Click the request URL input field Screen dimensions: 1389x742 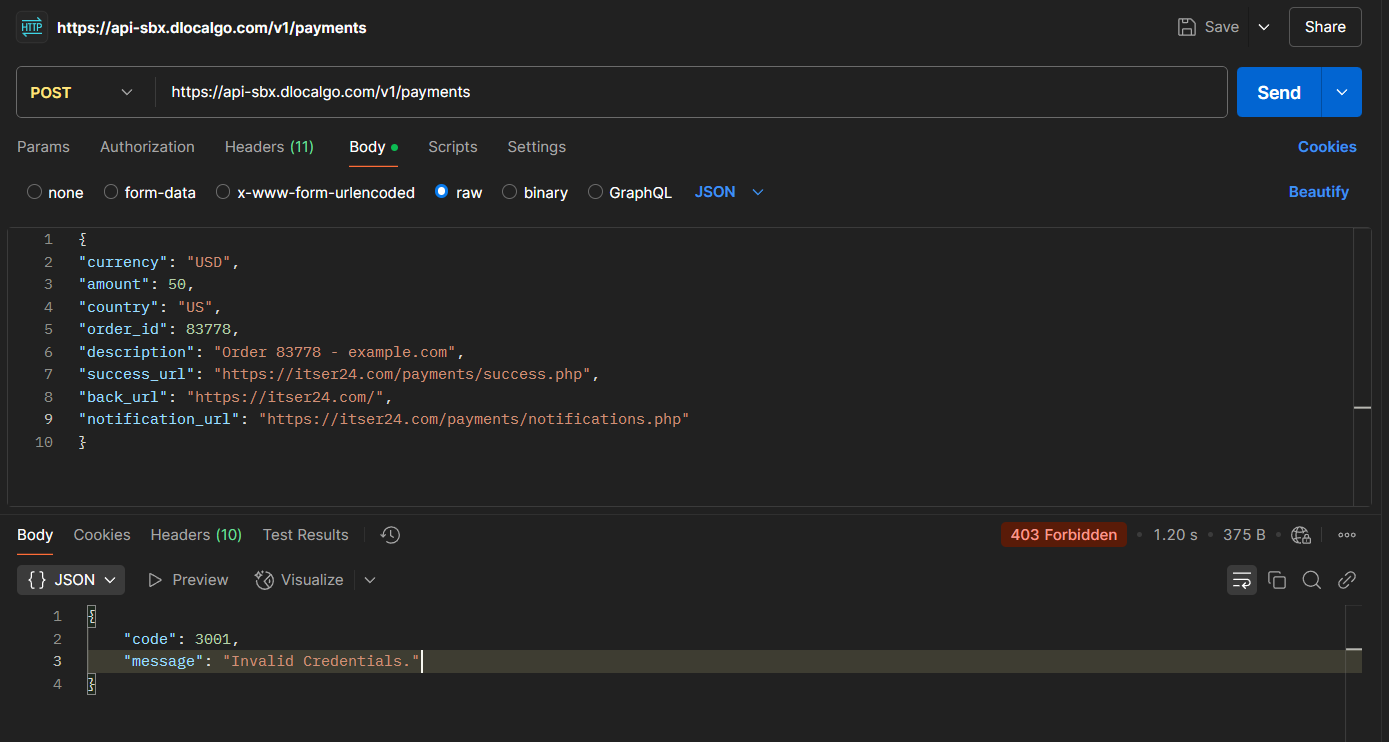pyautogui.click(x=690, y=92)
